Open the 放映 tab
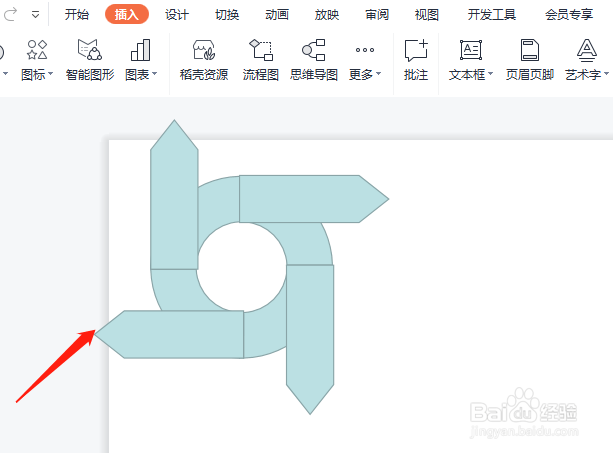Screen dimensions: 613x453 [327, 15]
